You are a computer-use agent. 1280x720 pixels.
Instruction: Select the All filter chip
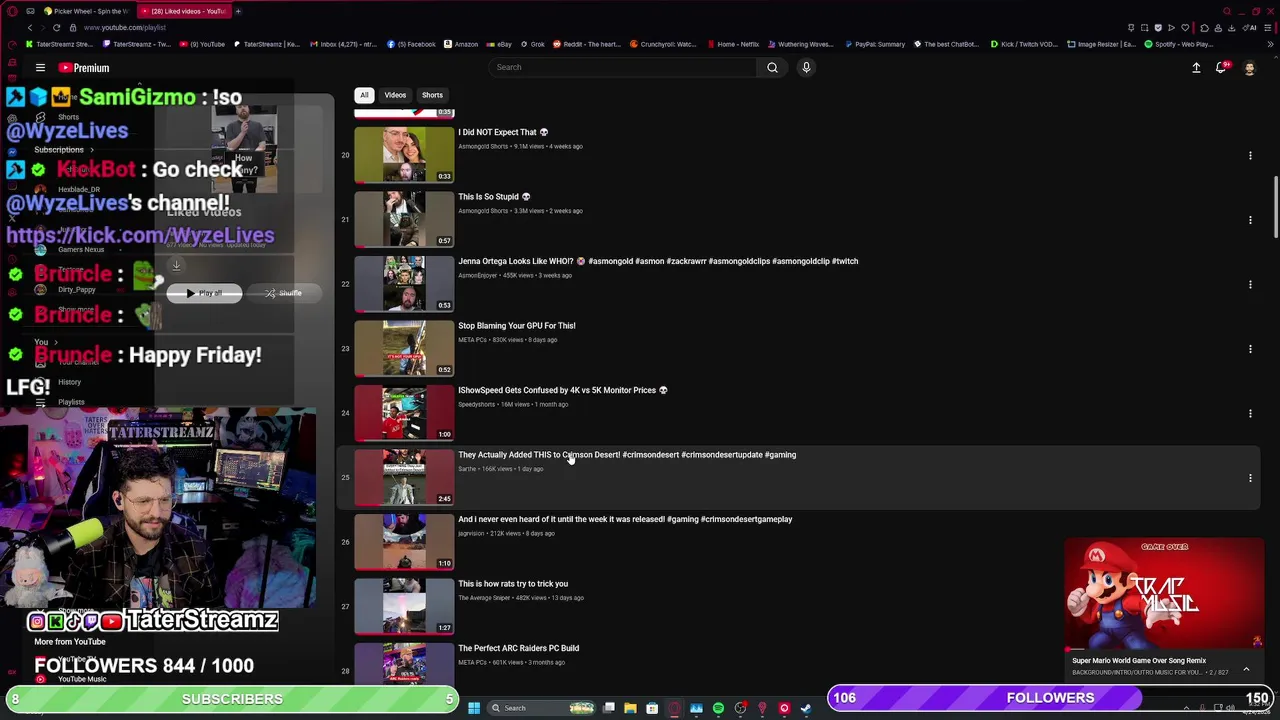pyautogui.click(x=364, y=95)
